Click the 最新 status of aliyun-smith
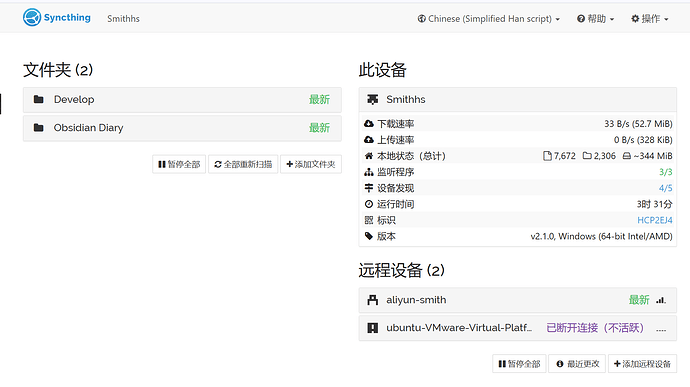This screenshot has height=387, width=690. click(639, 300)
